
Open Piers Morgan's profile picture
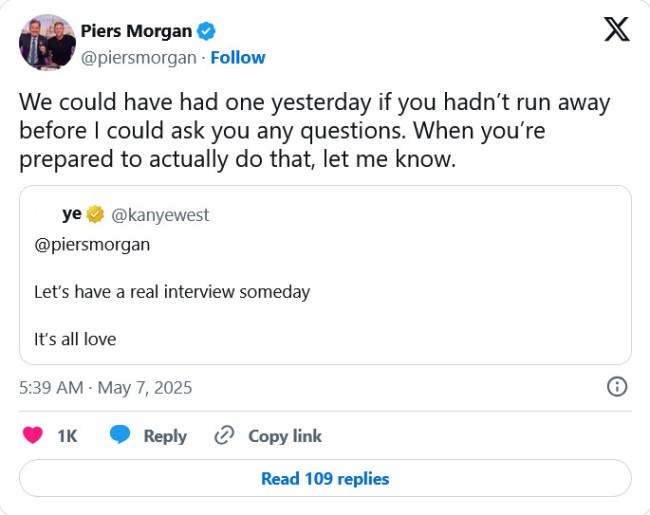point(47,43)
